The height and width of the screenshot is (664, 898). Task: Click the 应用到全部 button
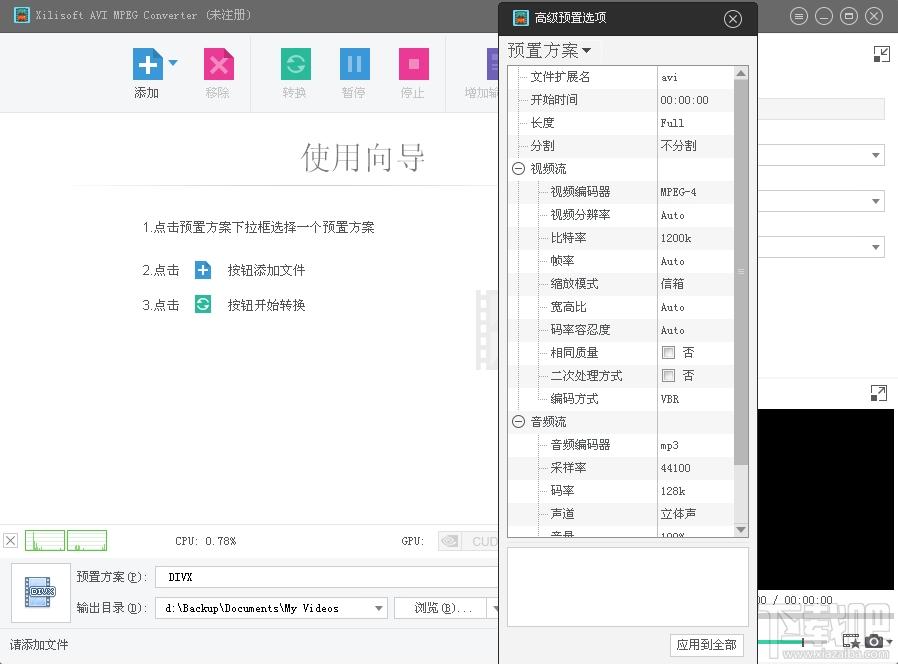(706, 645)
